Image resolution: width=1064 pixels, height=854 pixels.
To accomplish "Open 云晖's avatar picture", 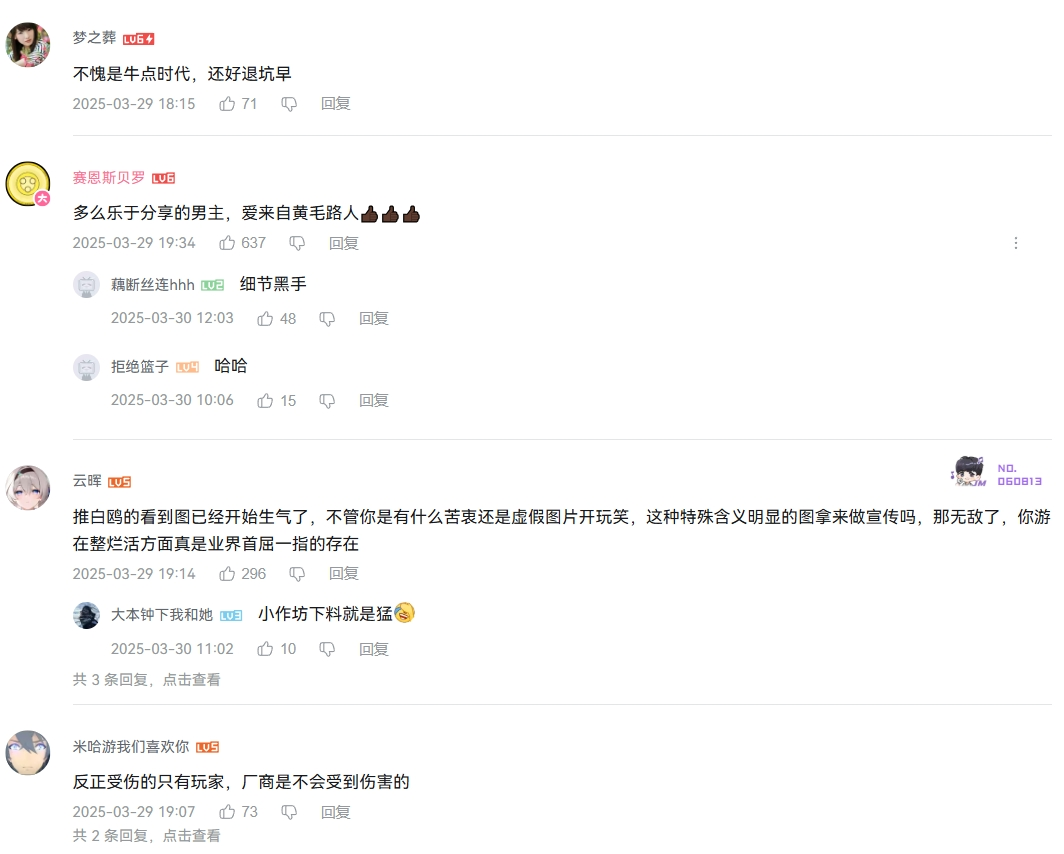I will [x=28, y=487].
